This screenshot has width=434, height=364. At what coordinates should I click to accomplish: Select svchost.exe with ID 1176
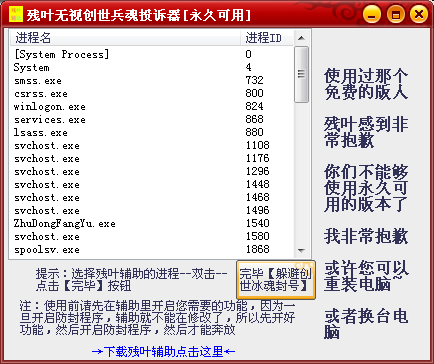point(152,158)
